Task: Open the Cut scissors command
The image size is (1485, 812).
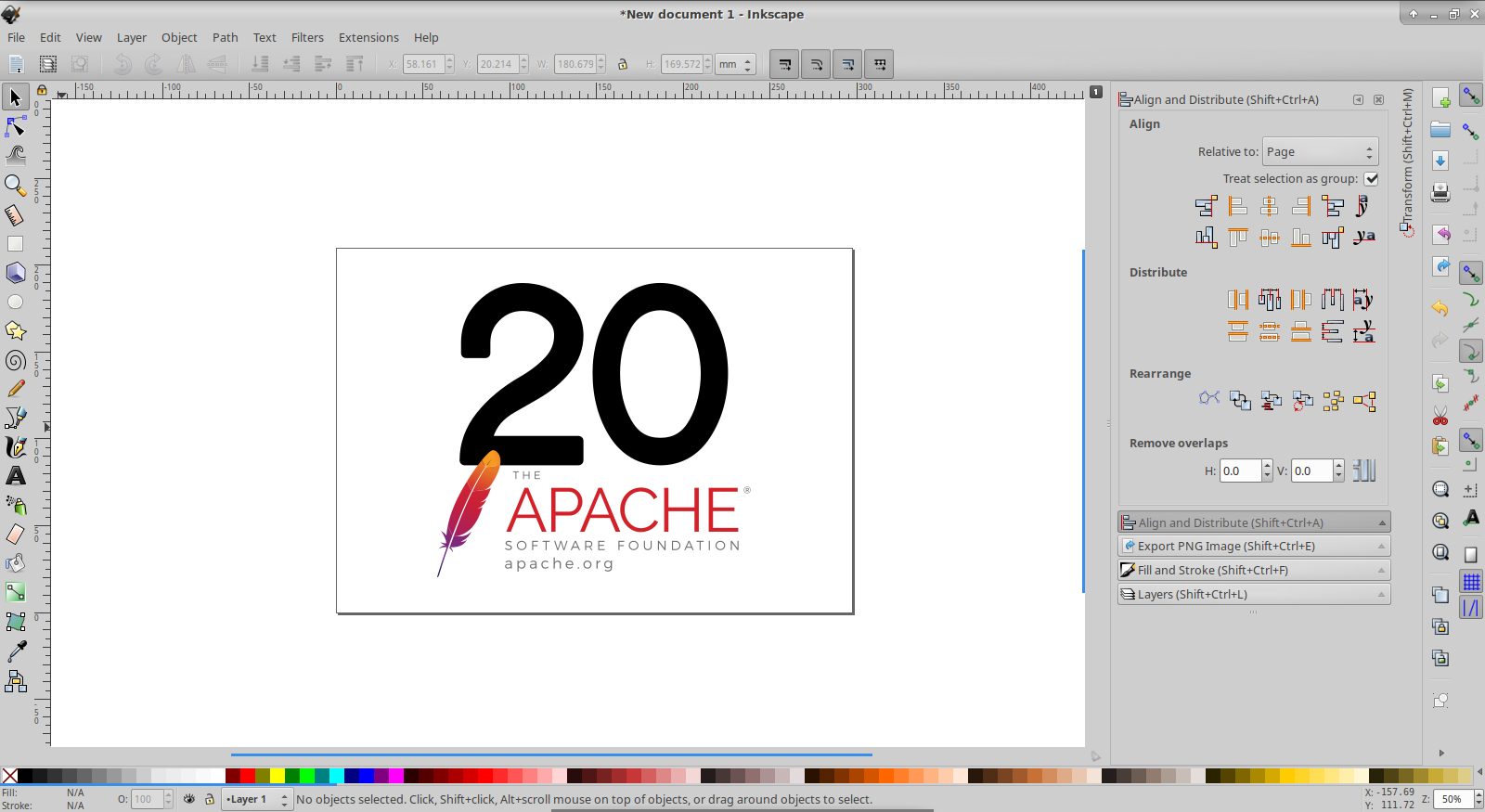Action: pyautogui.click(x=1440, y=416)
